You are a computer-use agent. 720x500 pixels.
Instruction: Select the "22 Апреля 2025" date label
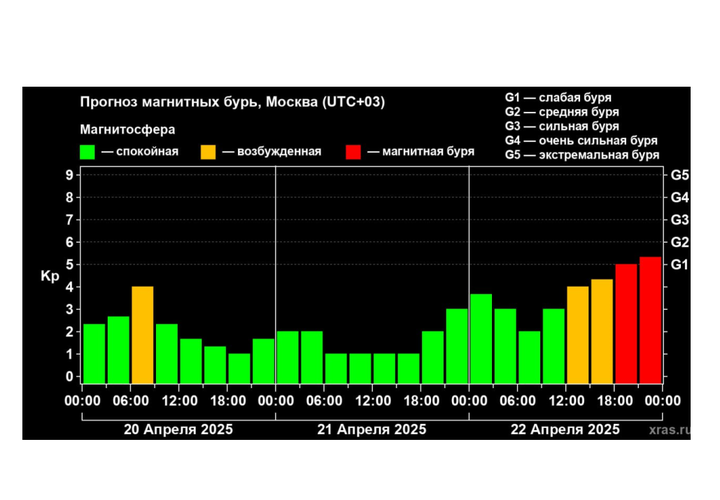(x=564, y=429)
